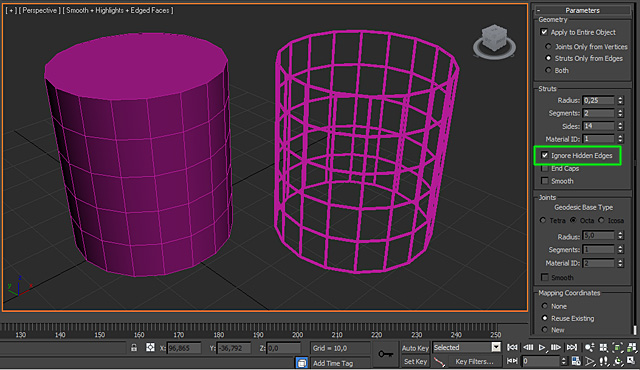Select Icosa geodesic base type

(601, 220)
